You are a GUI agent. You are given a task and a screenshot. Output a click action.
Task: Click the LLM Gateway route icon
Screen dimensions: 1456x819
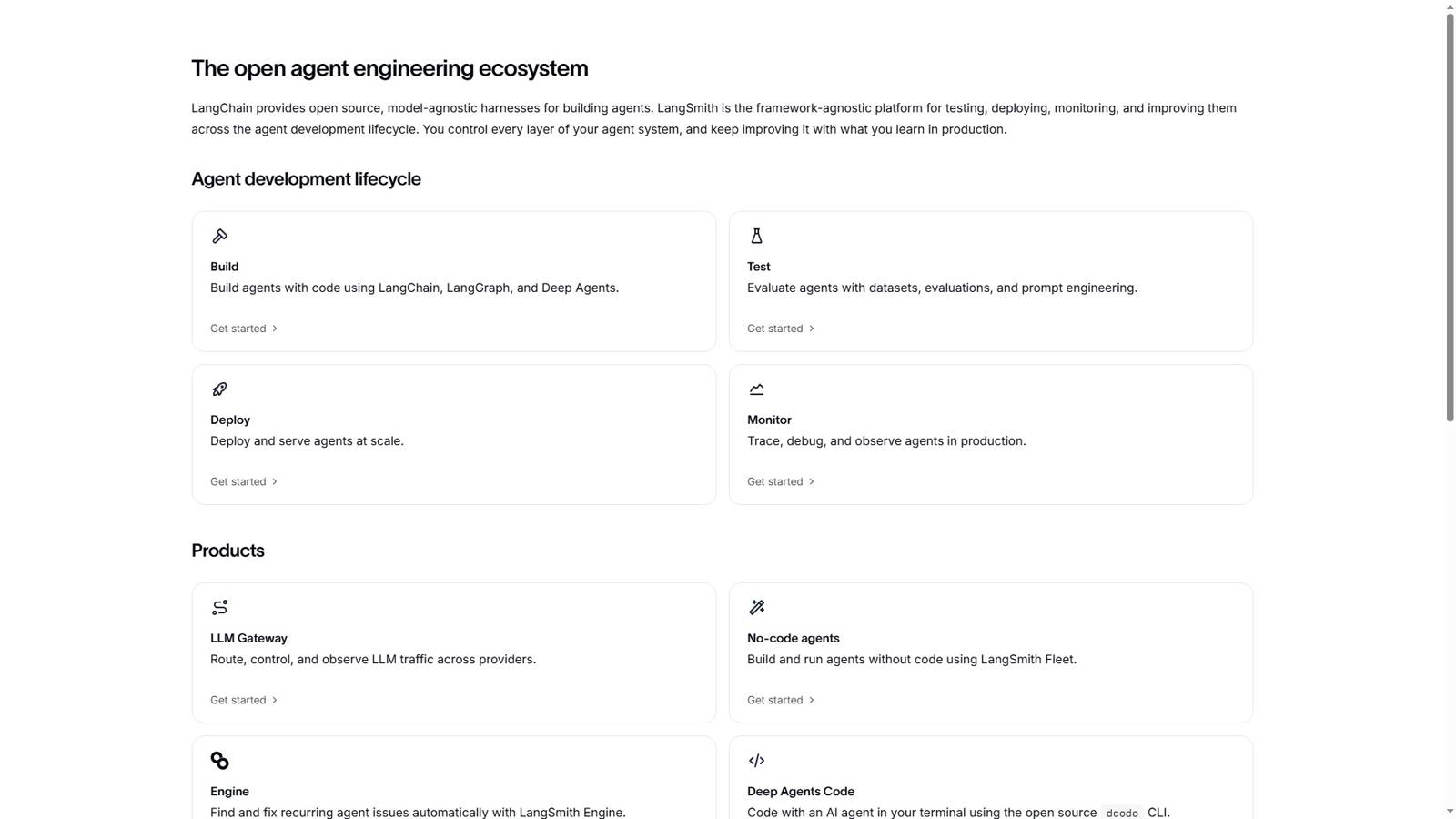coord(219,608)
